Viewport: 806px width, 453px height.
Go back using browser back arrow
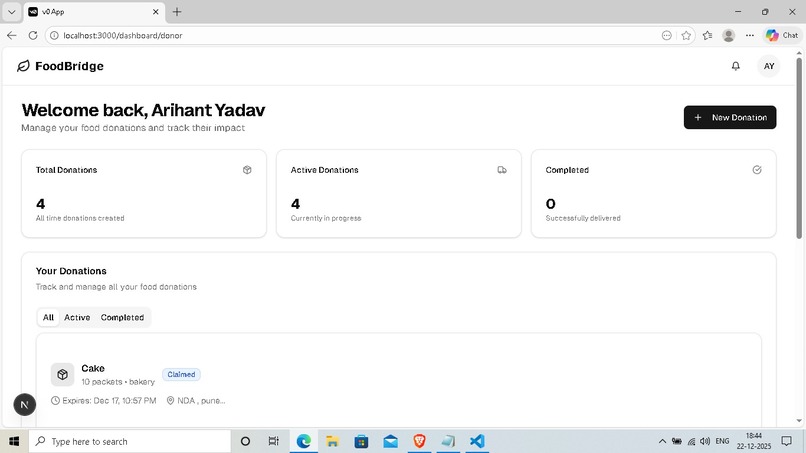click(12, 35)
